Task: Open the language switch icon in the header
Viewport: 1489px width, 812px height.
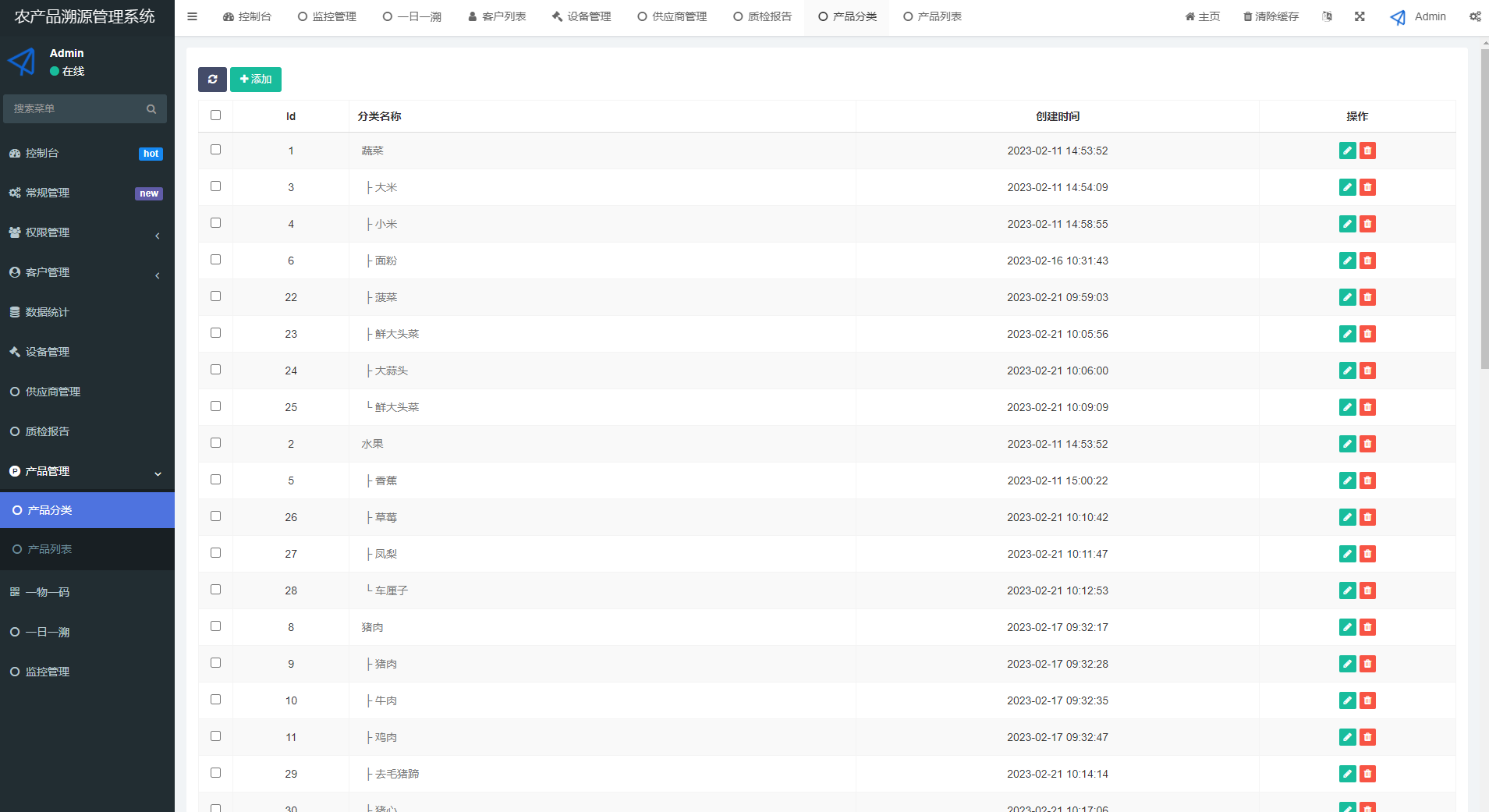Action: point(1327,16)
